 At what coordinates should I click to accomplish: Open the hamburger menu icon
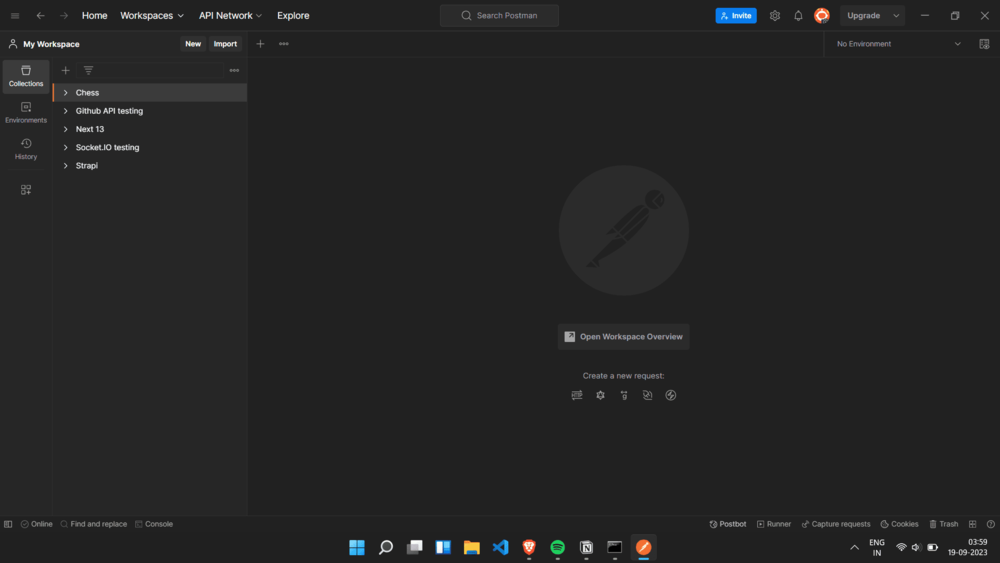(x=15, y=16)
